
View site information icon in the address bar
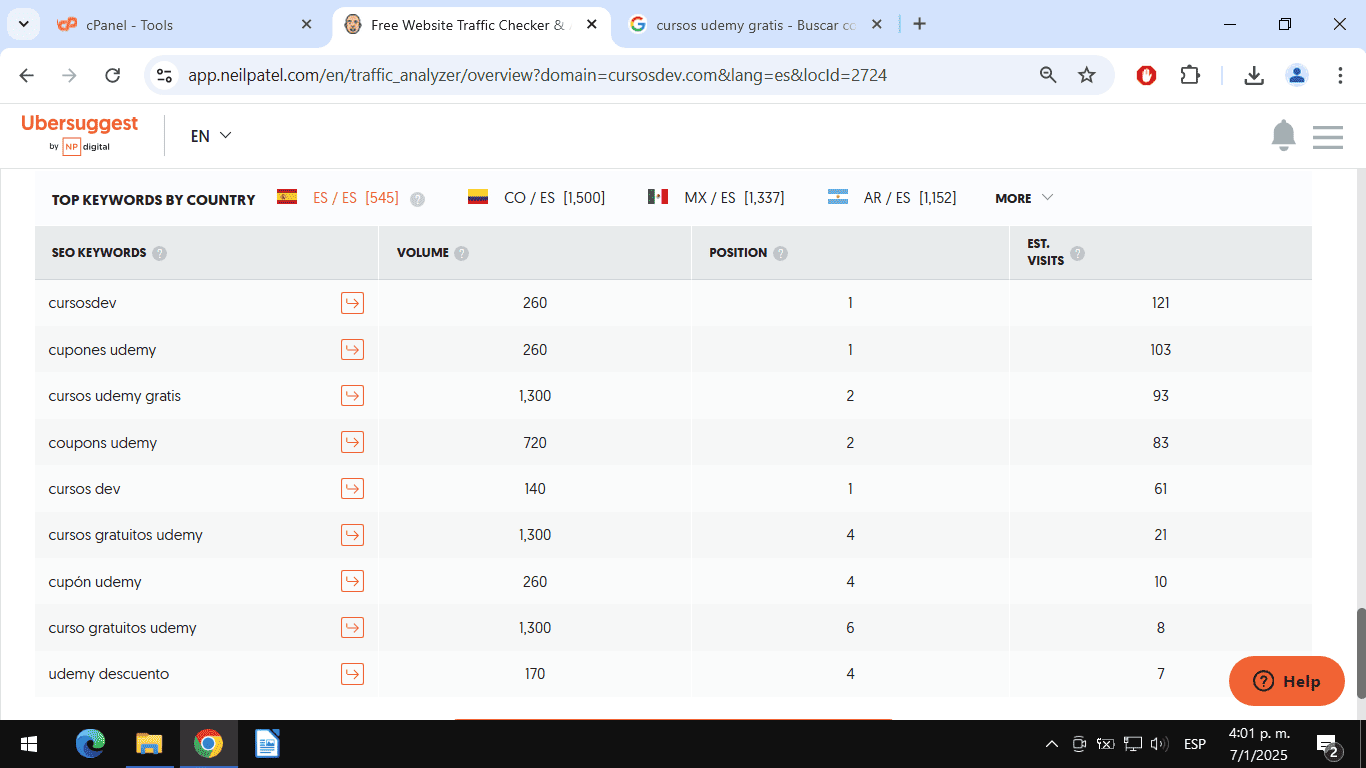click(166, 75)
